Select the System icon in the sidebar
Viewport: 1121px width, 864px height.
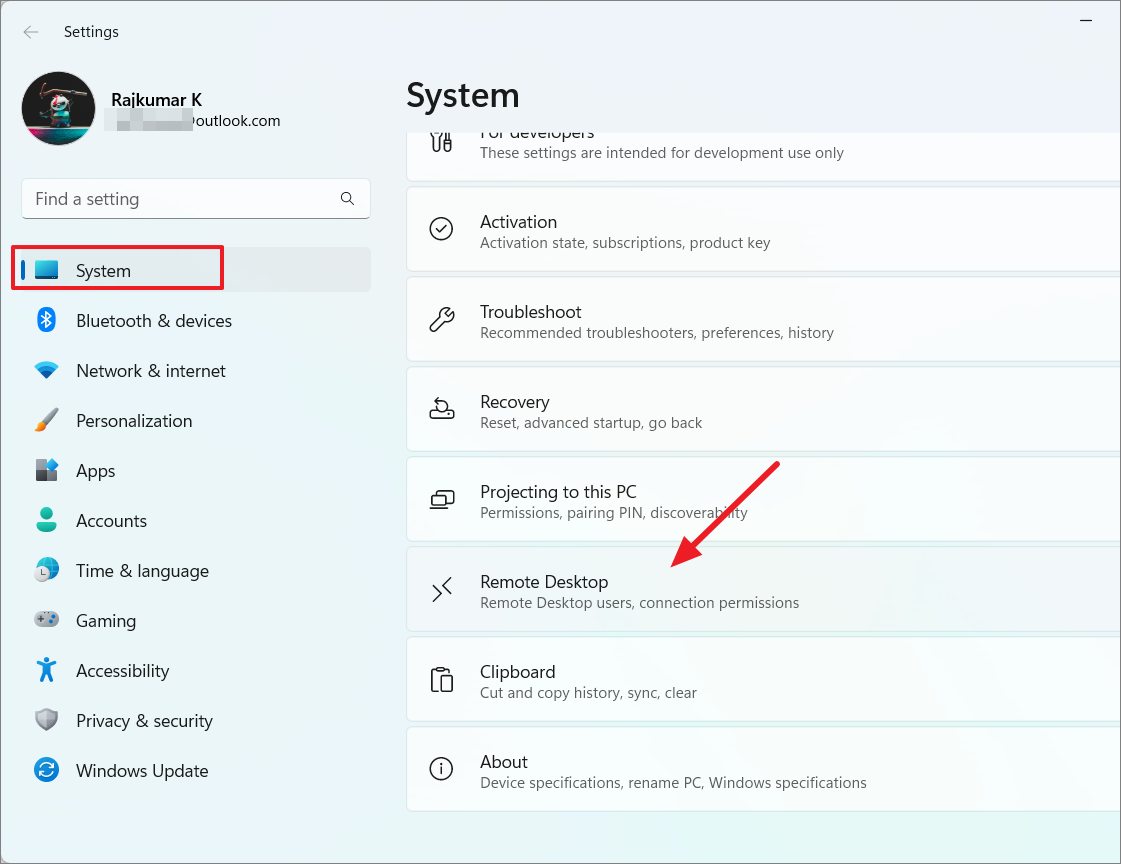(46, 270)
